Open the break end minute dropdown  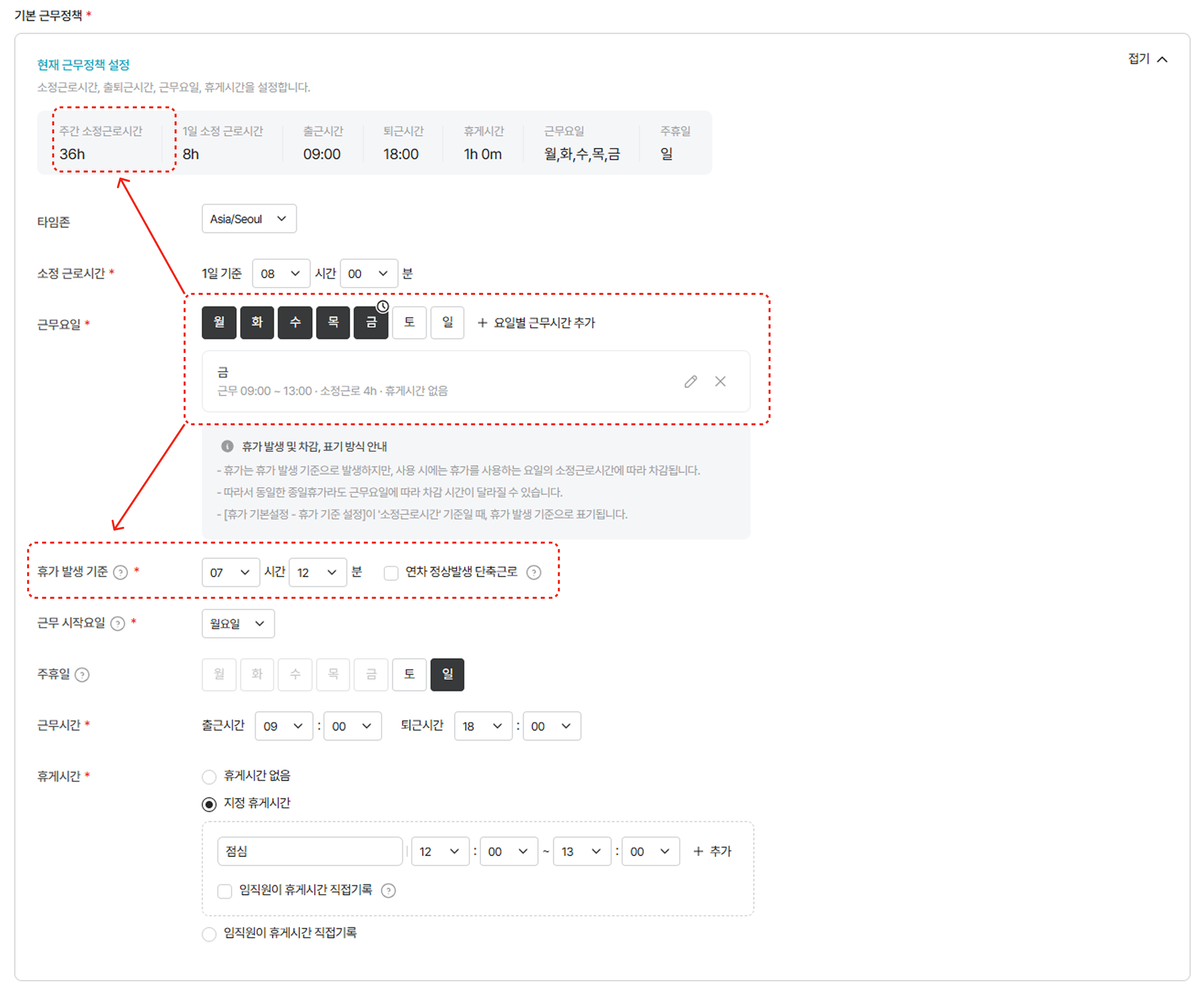coord(651,852)
